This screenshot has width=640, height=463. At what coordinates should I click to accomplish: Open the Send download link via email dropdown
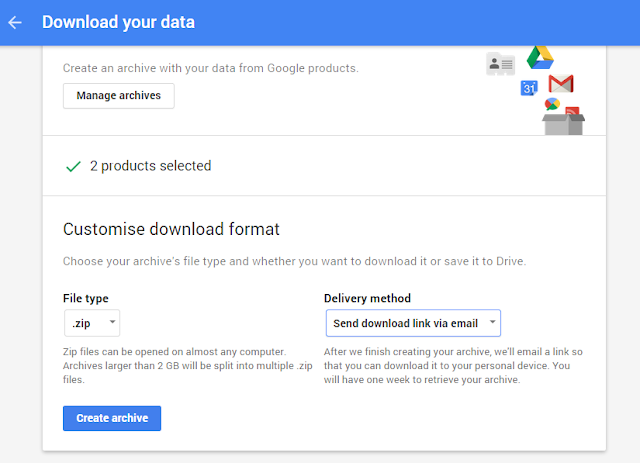point(413,323)
